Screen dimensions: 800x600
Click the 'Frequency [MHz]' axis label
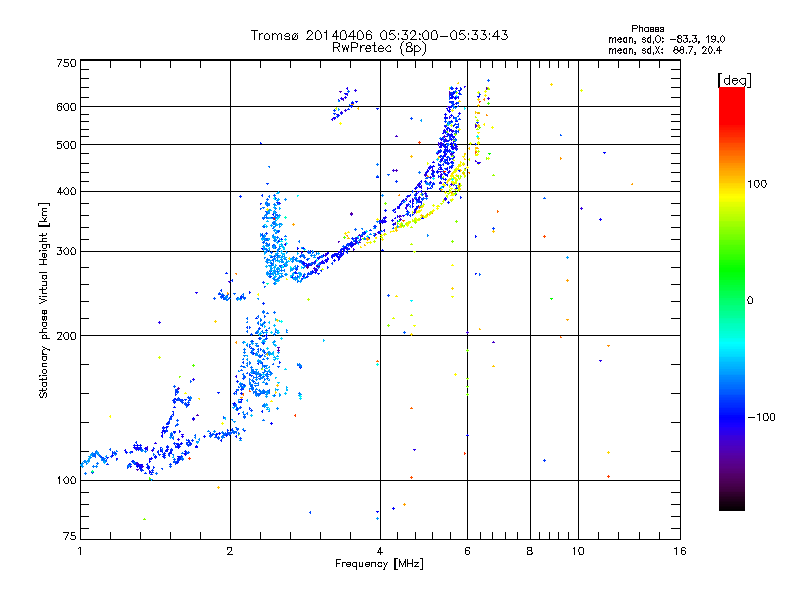pos(379,564)
